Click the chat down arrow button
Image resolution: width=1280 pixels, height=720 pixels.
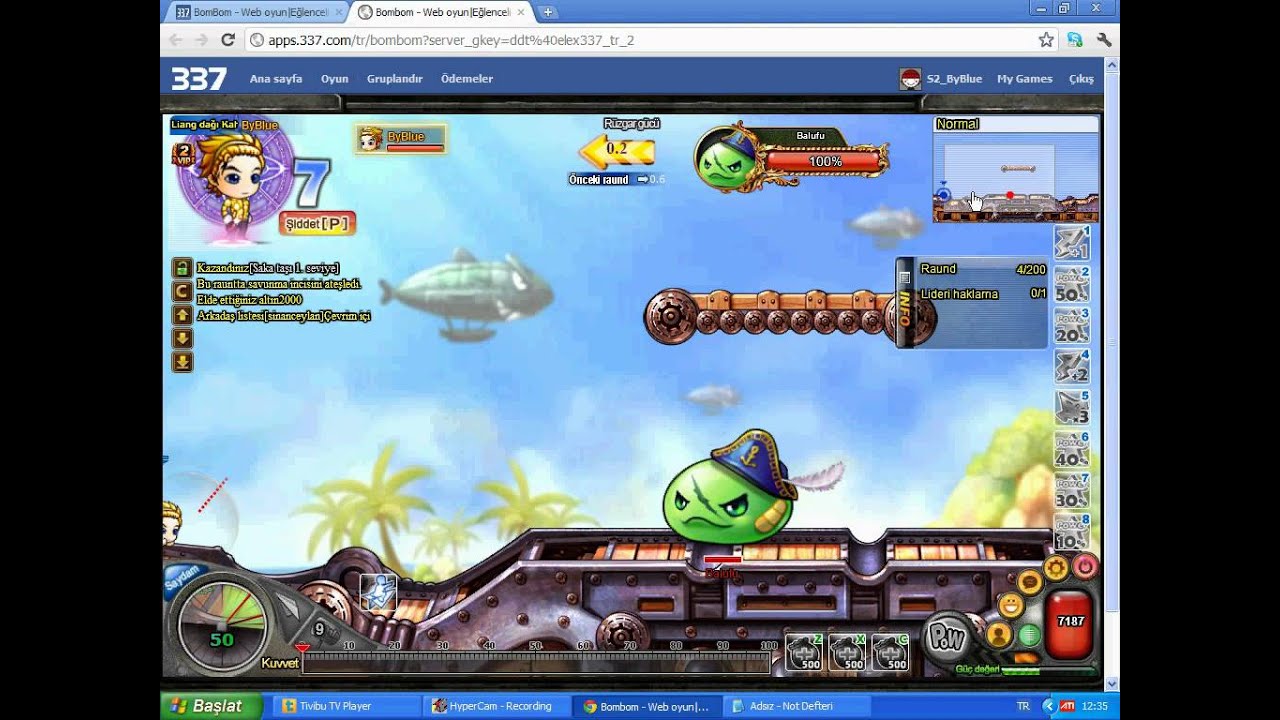pos(182,338)
